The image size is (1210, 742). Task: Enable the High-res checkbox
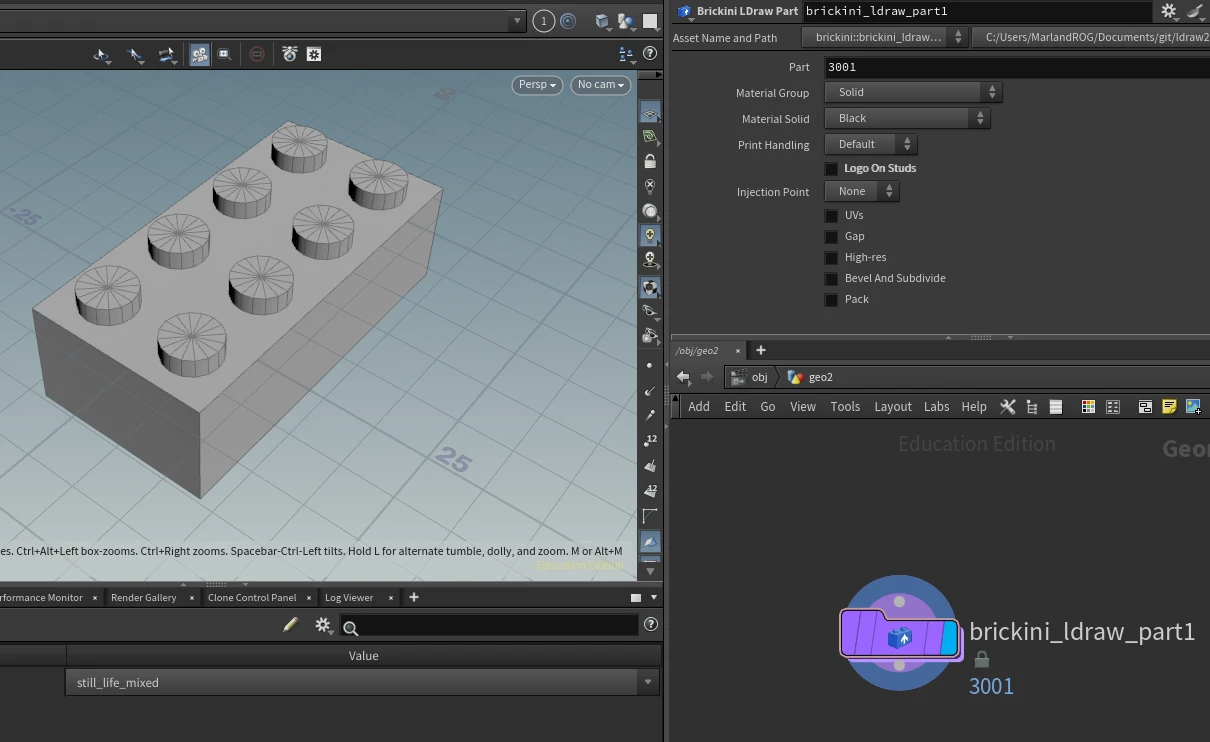(x=831, y=258)
